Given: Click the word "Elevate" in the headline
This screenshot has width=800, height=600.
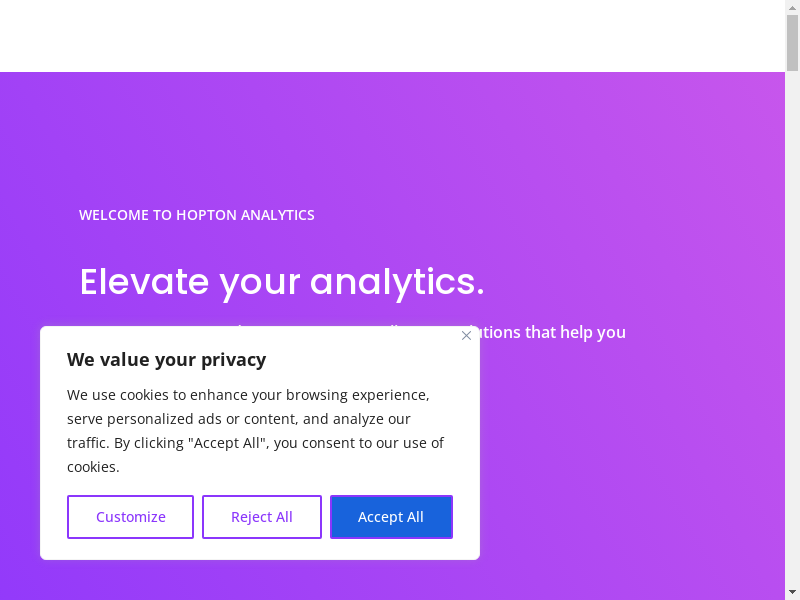Looking at the screenshot, I should 144,281.
